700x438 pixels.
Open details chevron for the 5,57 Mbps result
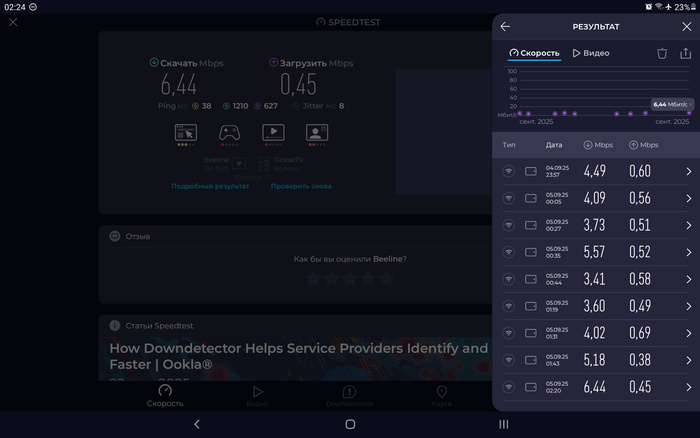[x=688, y=252]
